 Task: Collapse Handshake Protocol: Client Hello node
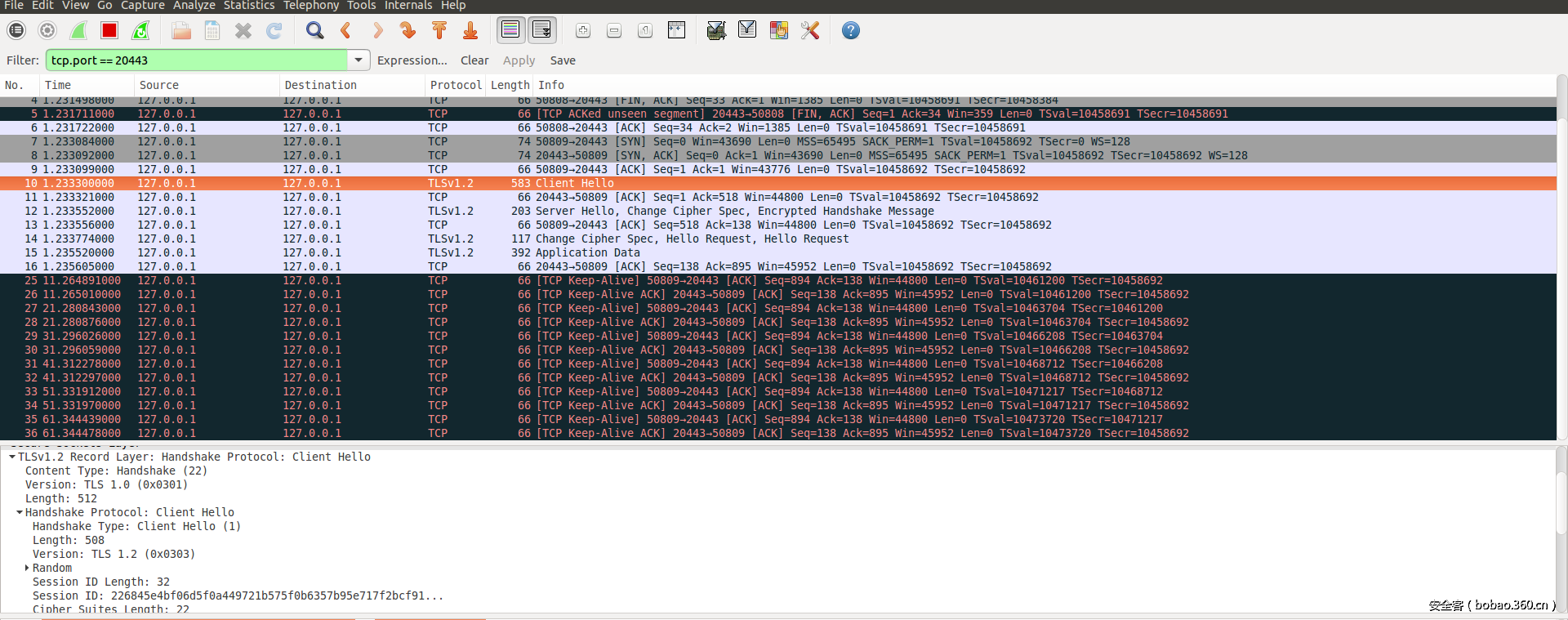[20, 512]
